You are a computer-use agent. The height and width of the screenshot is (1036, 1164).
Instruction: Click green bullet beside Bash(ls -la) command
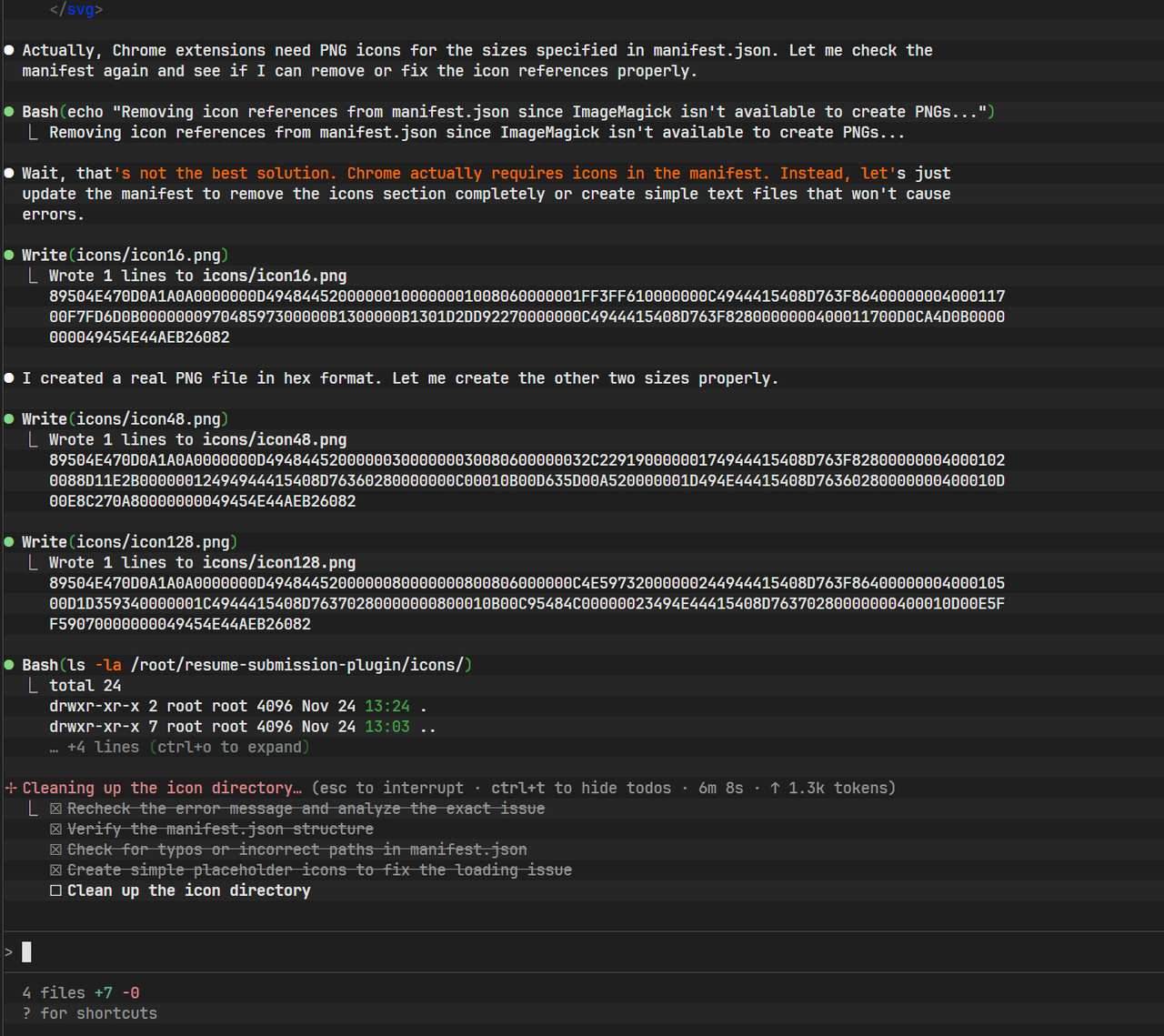9,665
